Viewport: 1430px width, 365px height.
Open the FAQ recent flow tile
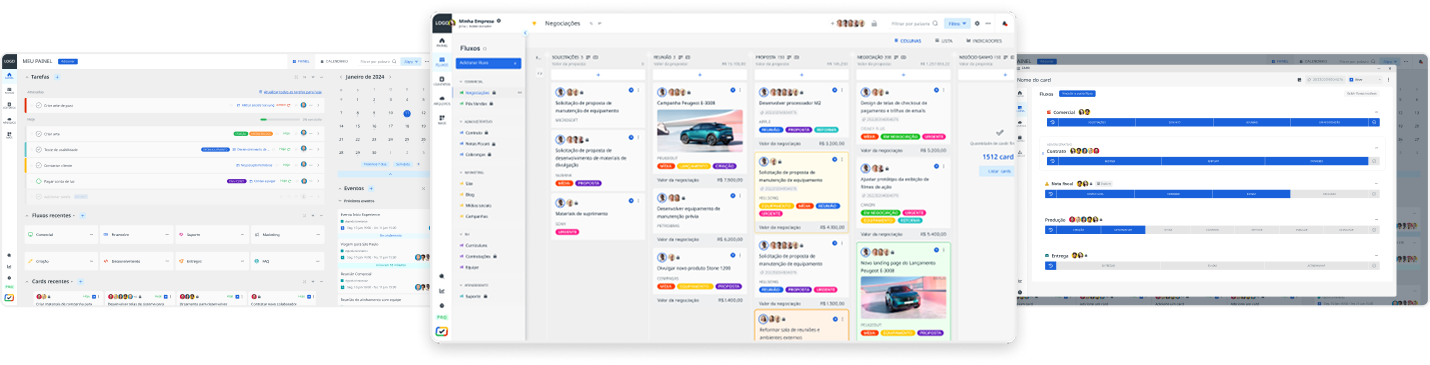click(x=287, y=261)
